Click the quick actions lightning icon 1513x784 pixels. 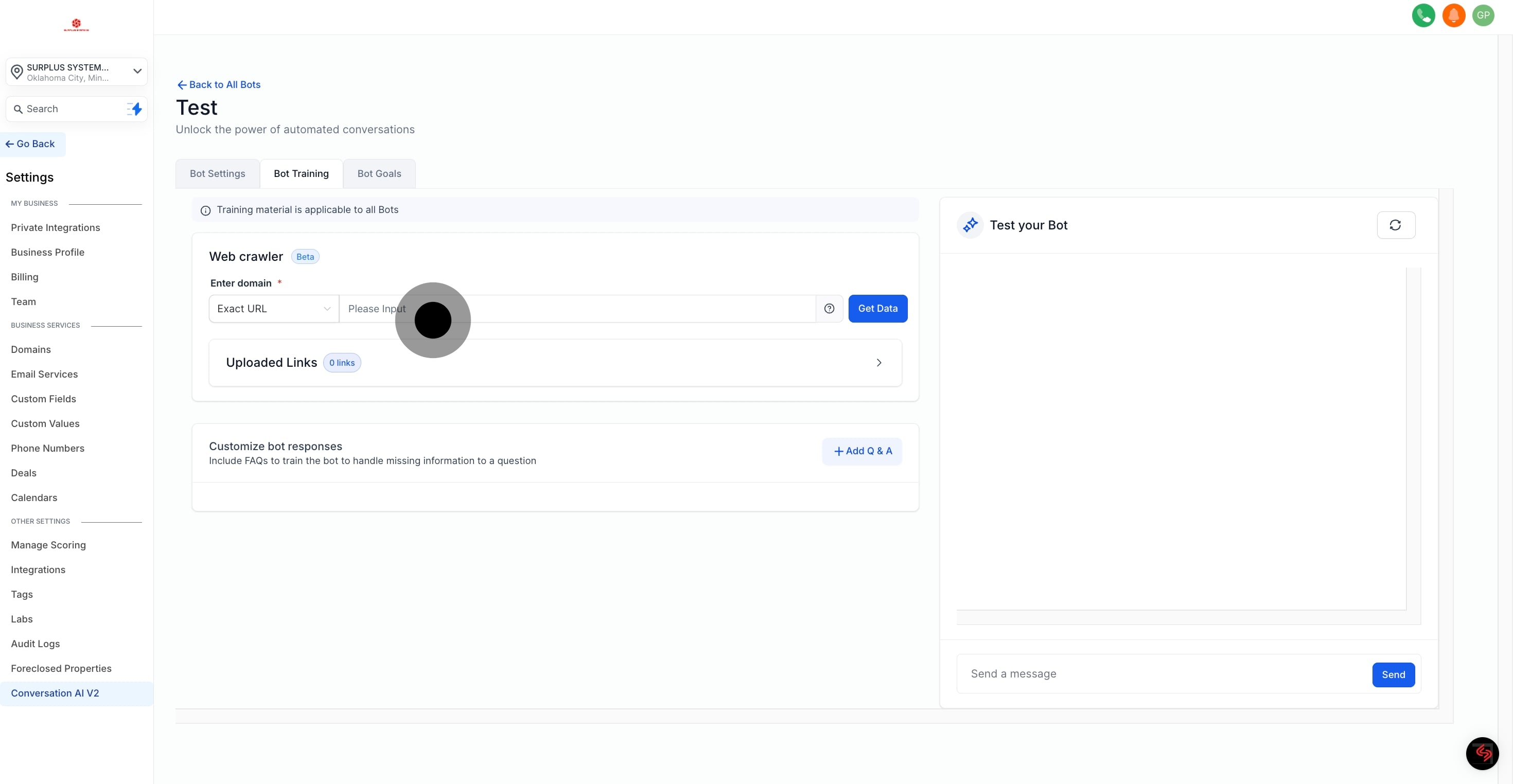click(135, 109)
